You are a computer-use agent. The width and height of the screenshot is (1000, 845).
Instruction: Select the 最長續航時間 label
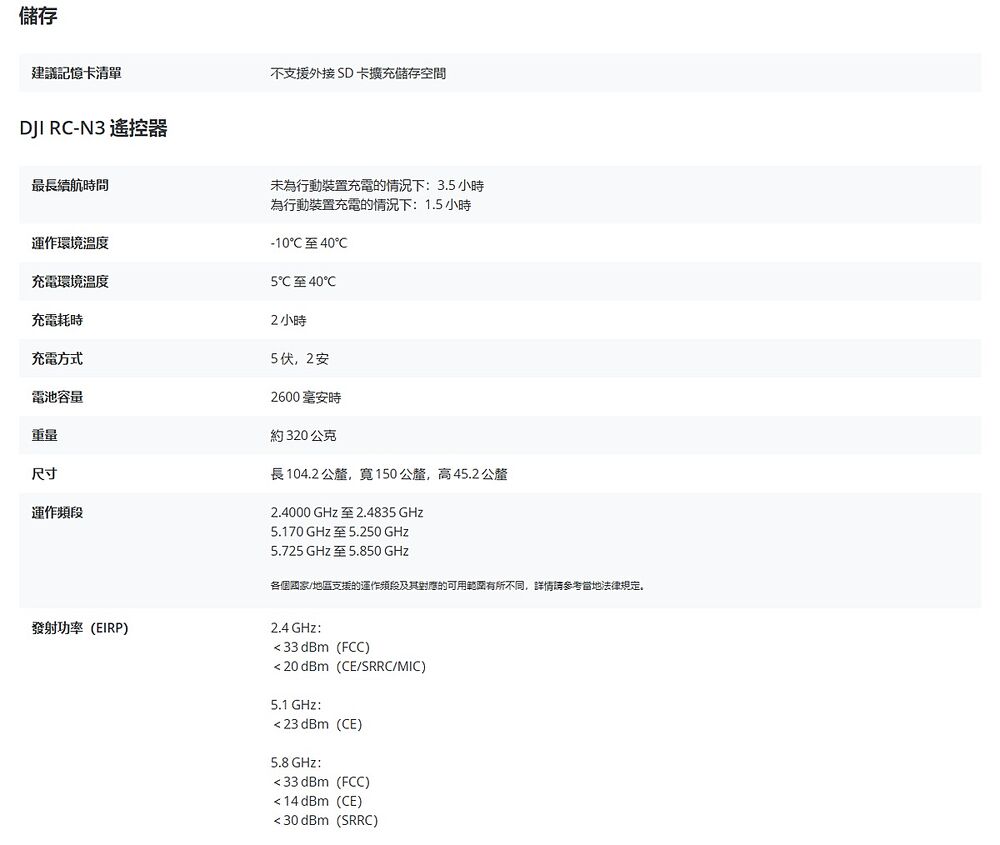pyautogui.click(x=70, y=186)
